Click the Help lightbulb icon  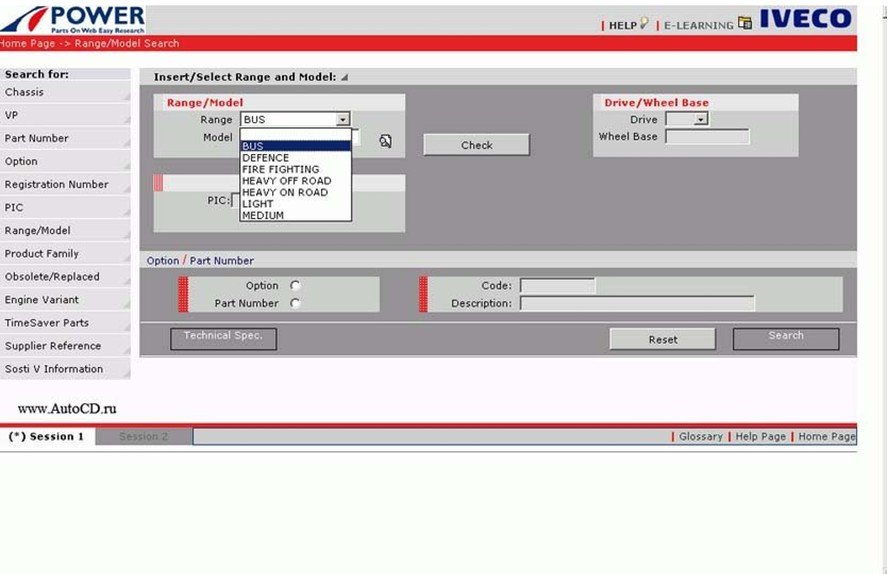(644, 24)
